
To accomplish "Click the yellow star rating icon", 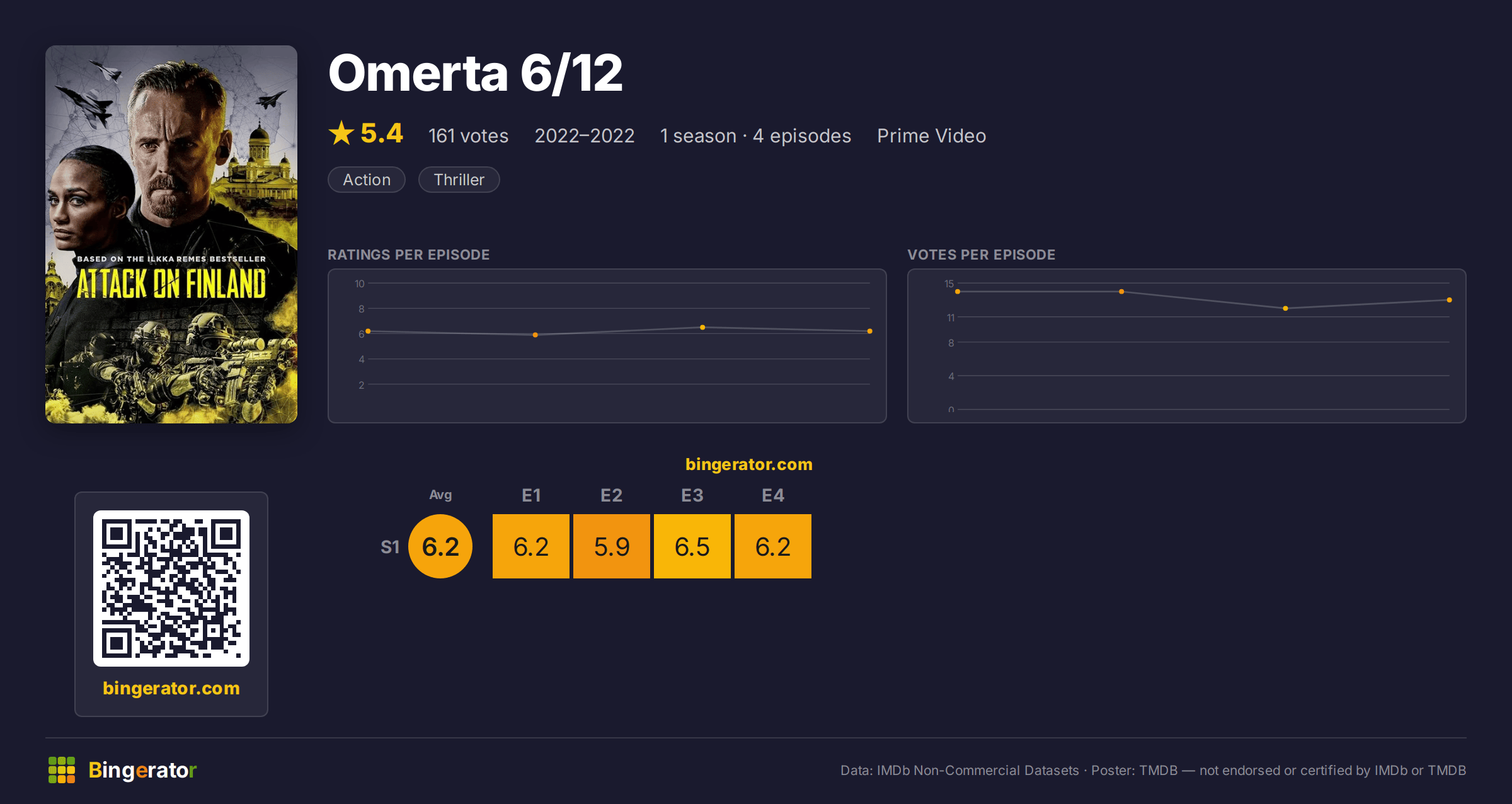I will click(341, 133).
